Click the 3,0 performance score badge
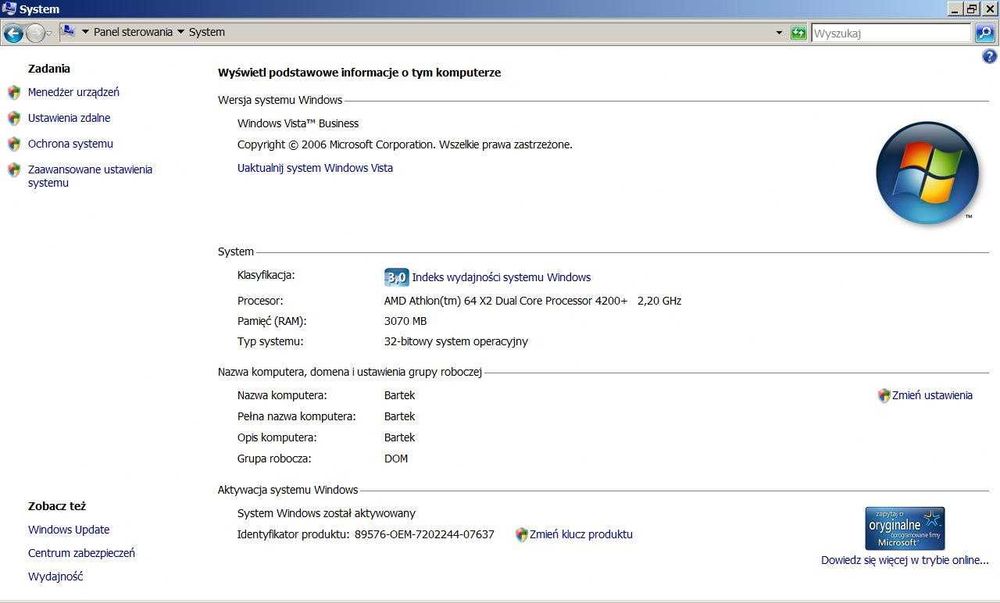The height and width of the screenshot is (603, 1000). (x=396, y=277)
